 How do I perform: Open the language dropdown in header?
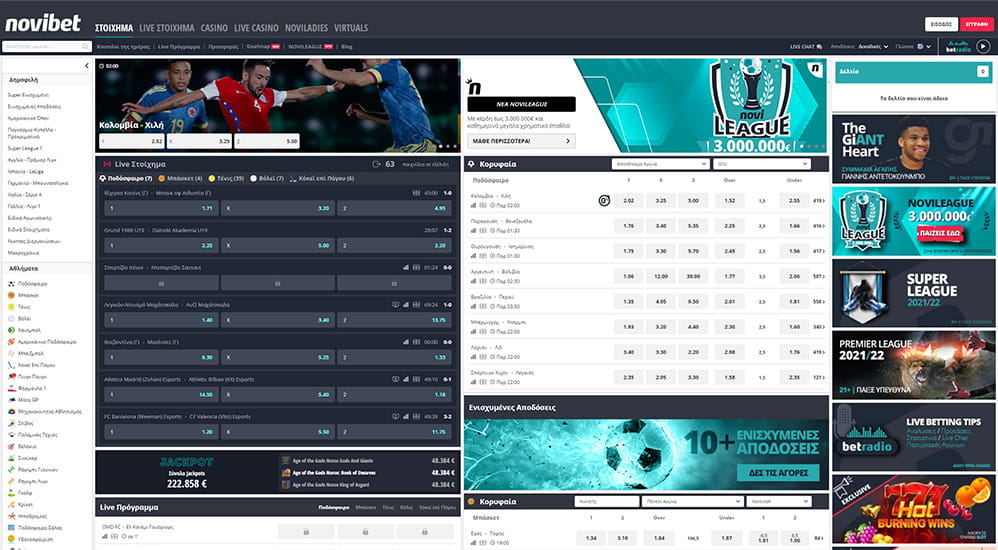point(924,46)
